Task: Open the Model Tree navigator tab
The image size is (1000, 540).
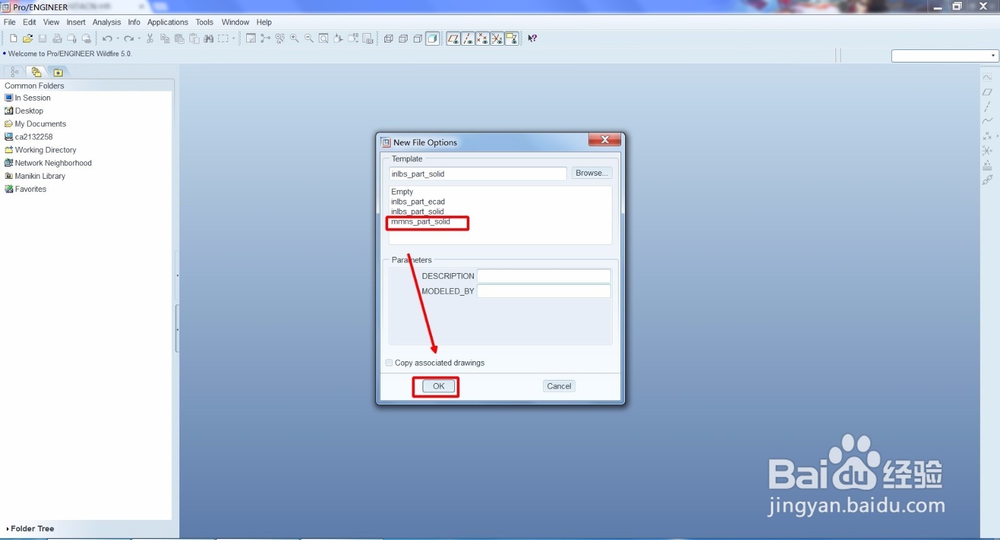Action: (15, 72)
